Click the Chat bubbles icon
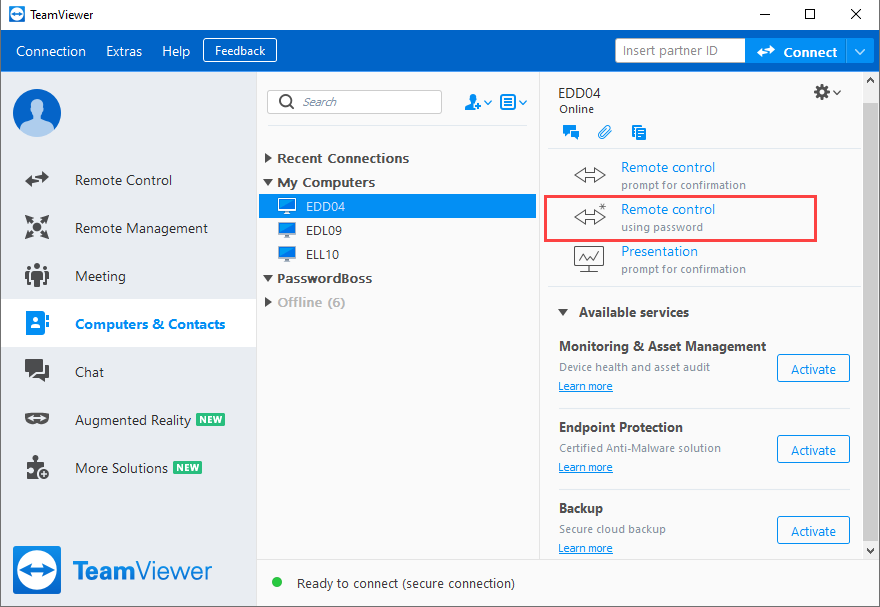The height and width of the screenshot is (607, 880). [37, 371]
